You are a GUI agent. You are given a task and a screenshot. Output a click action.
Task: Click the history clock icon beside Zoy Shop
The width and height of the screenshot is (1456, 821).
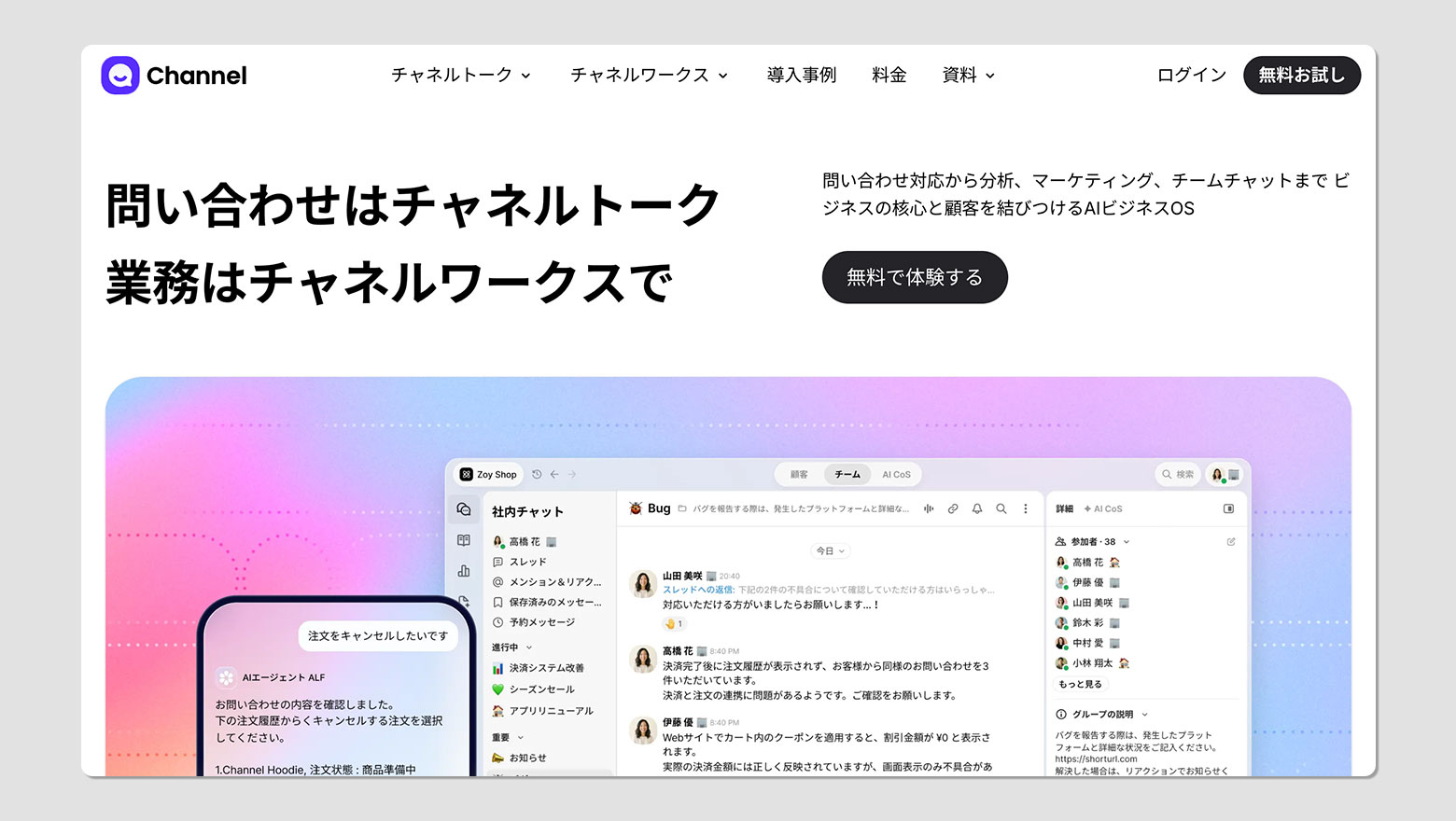[x=537, y=474]
